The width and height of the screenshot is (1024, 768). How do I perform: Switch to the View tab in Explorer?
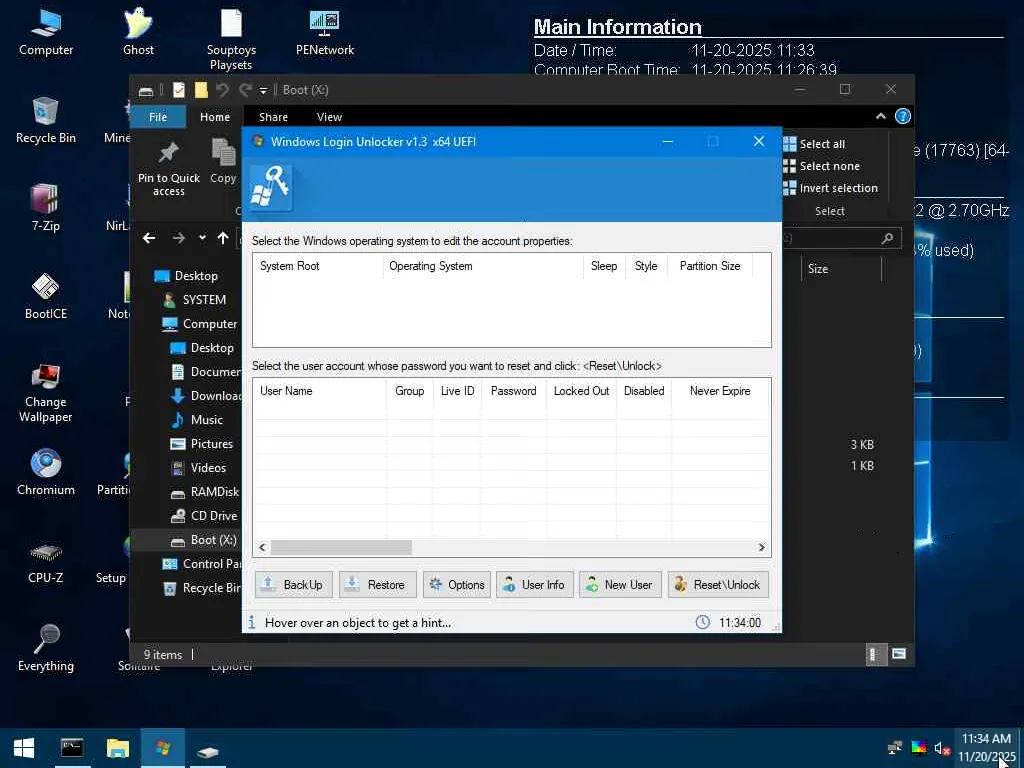(x=329, y=117)
